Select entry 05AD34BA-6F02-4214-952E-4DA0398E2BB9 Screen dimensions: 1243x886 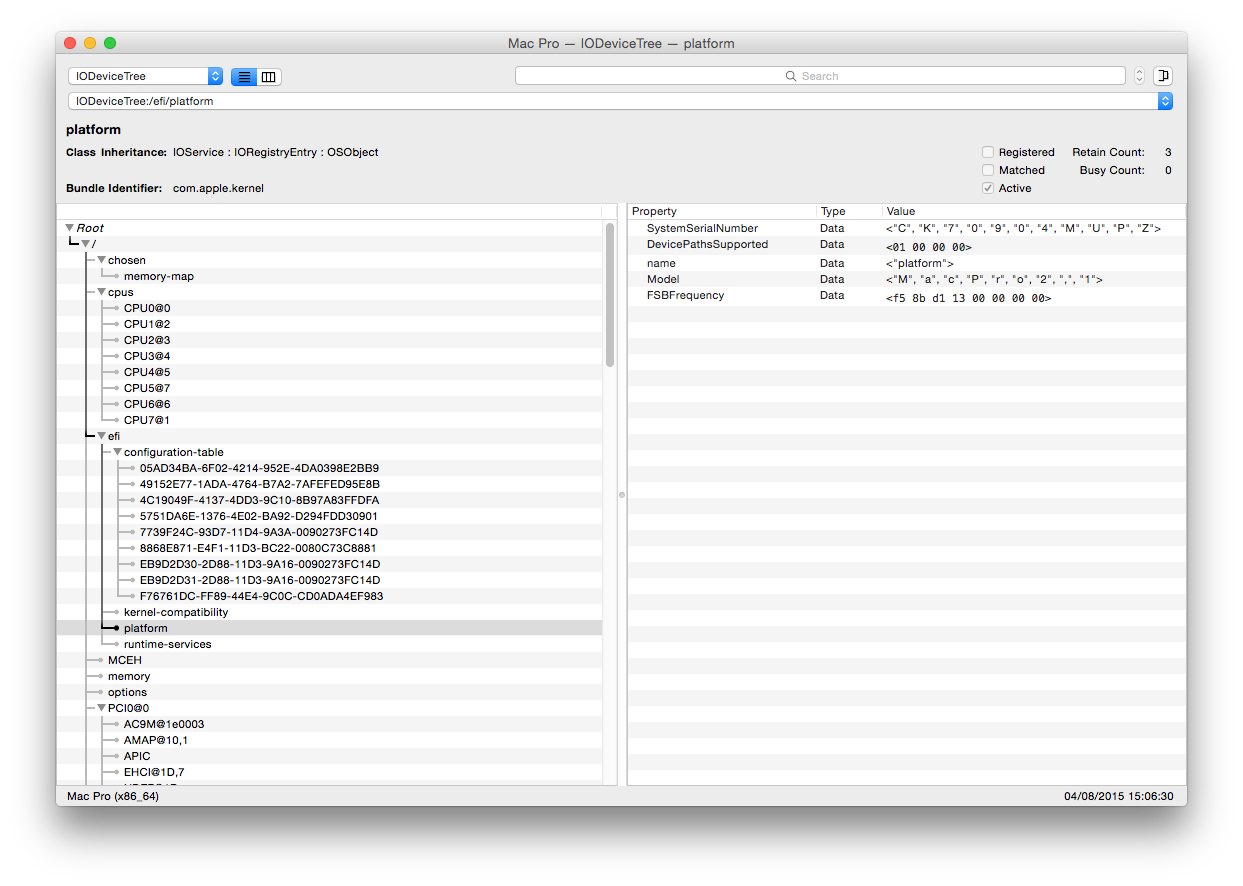click(259, 468)
